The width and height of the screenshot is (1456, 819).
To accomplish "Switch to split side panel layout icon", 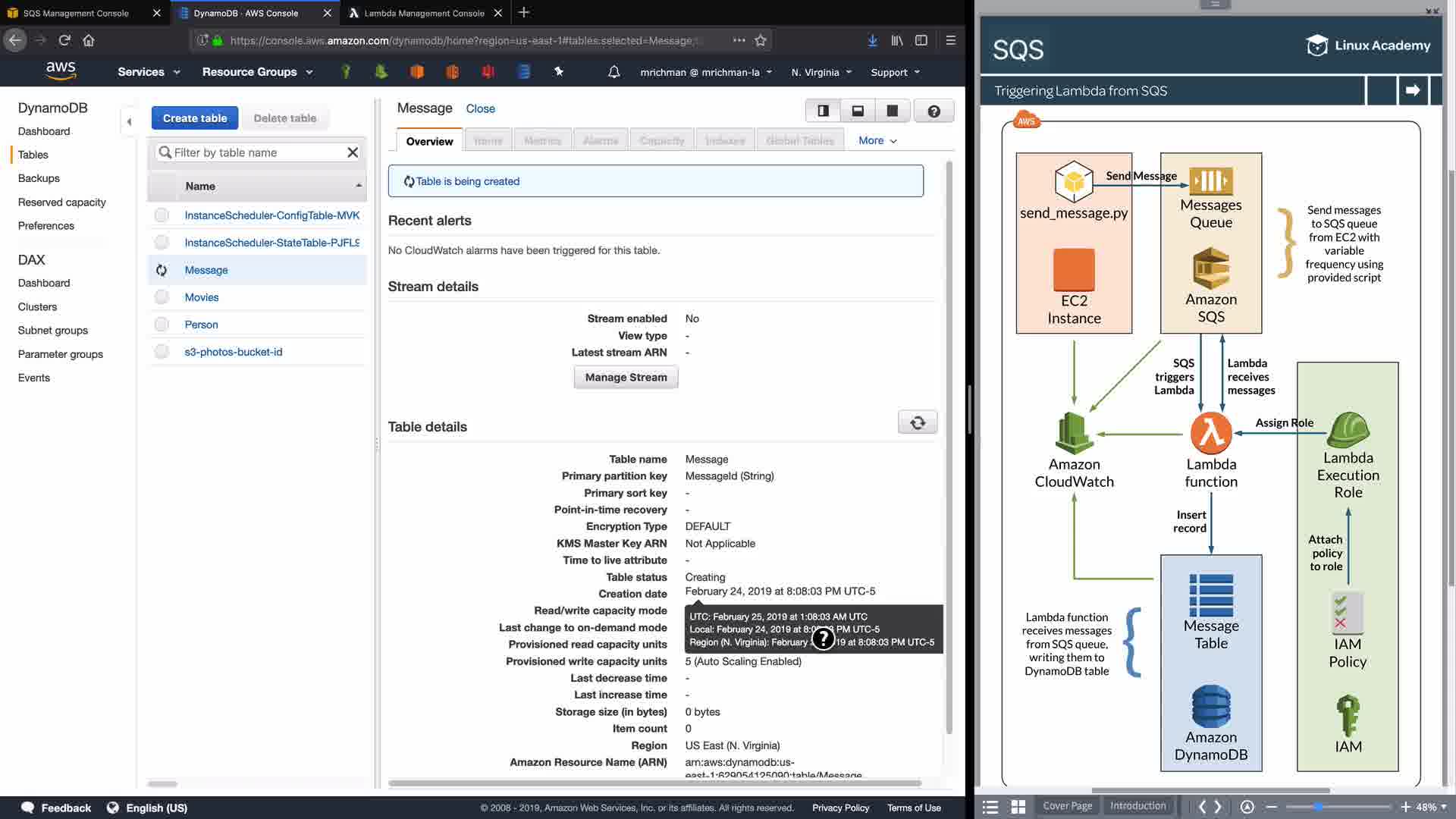I will point(823,111).
